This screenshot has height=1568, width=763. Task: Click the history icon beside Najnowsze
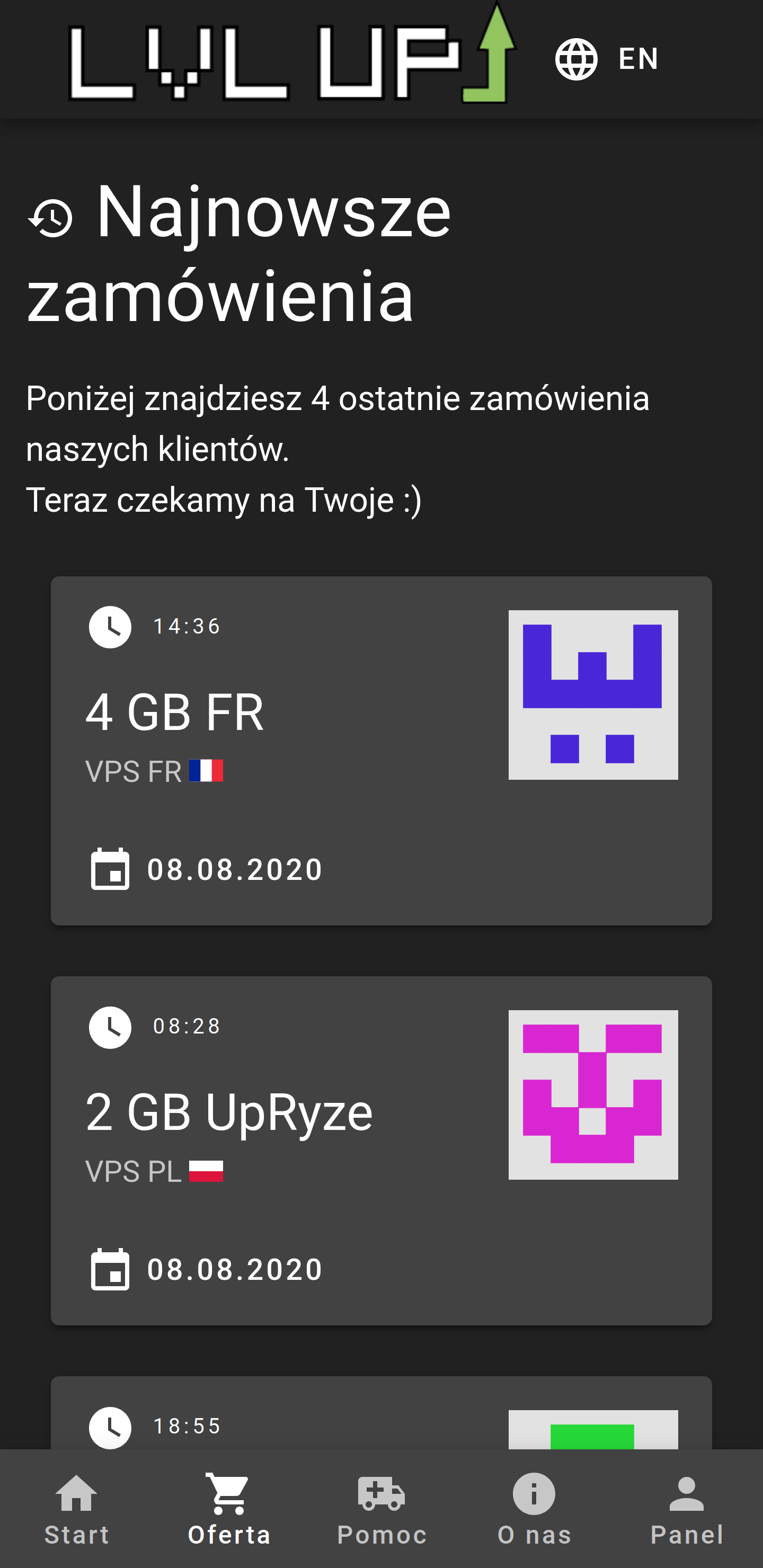point(51,218)
